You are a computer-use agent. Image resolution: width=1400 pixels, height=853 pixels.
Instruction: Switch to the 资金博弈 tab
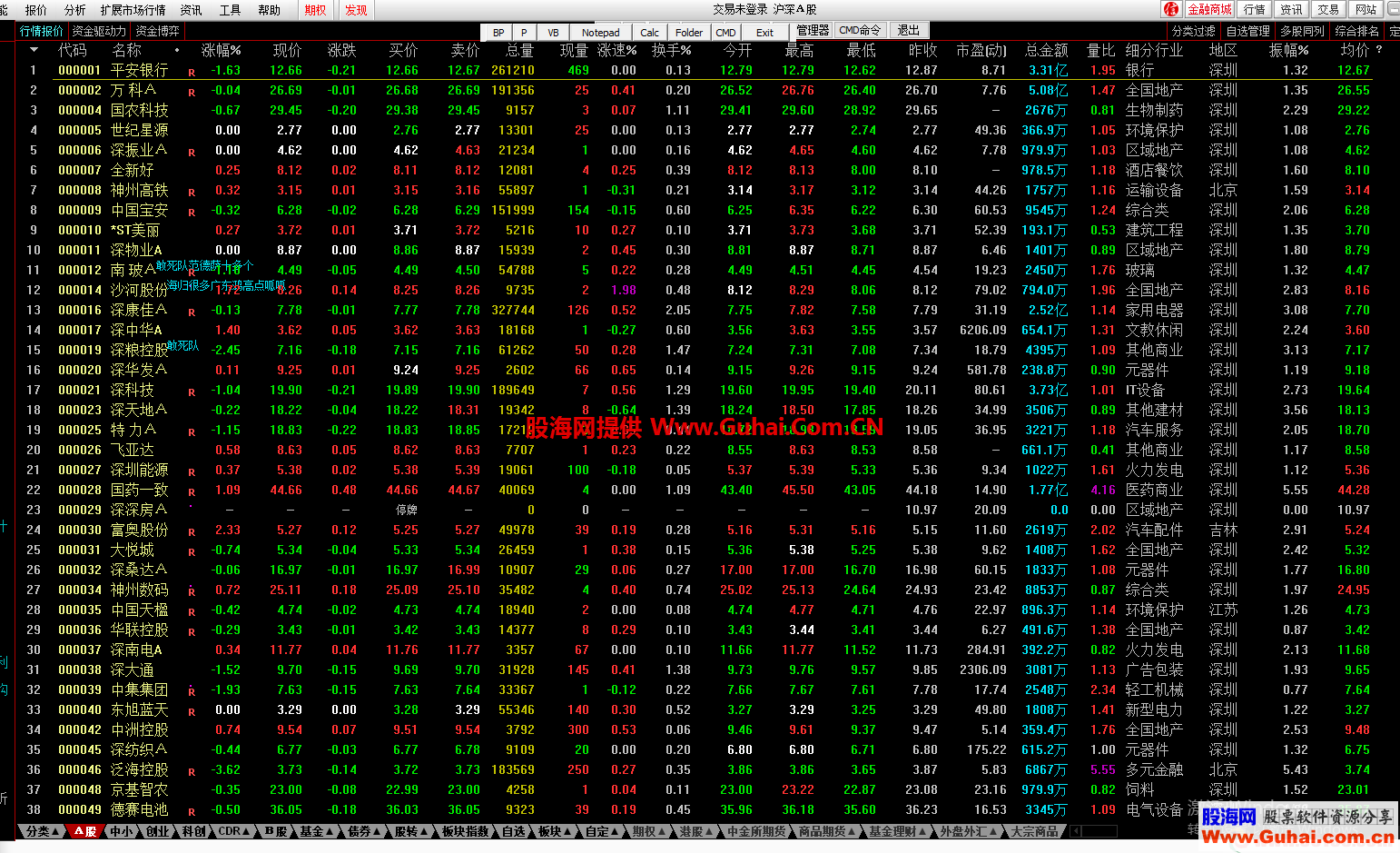tap(158, 31)
